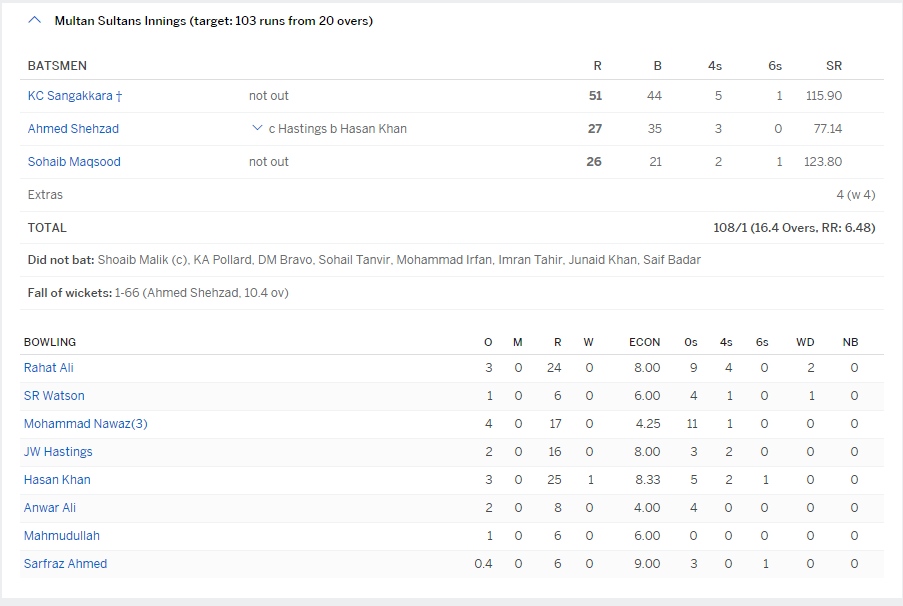Open SR Watson bowler profile

point(54,396)
